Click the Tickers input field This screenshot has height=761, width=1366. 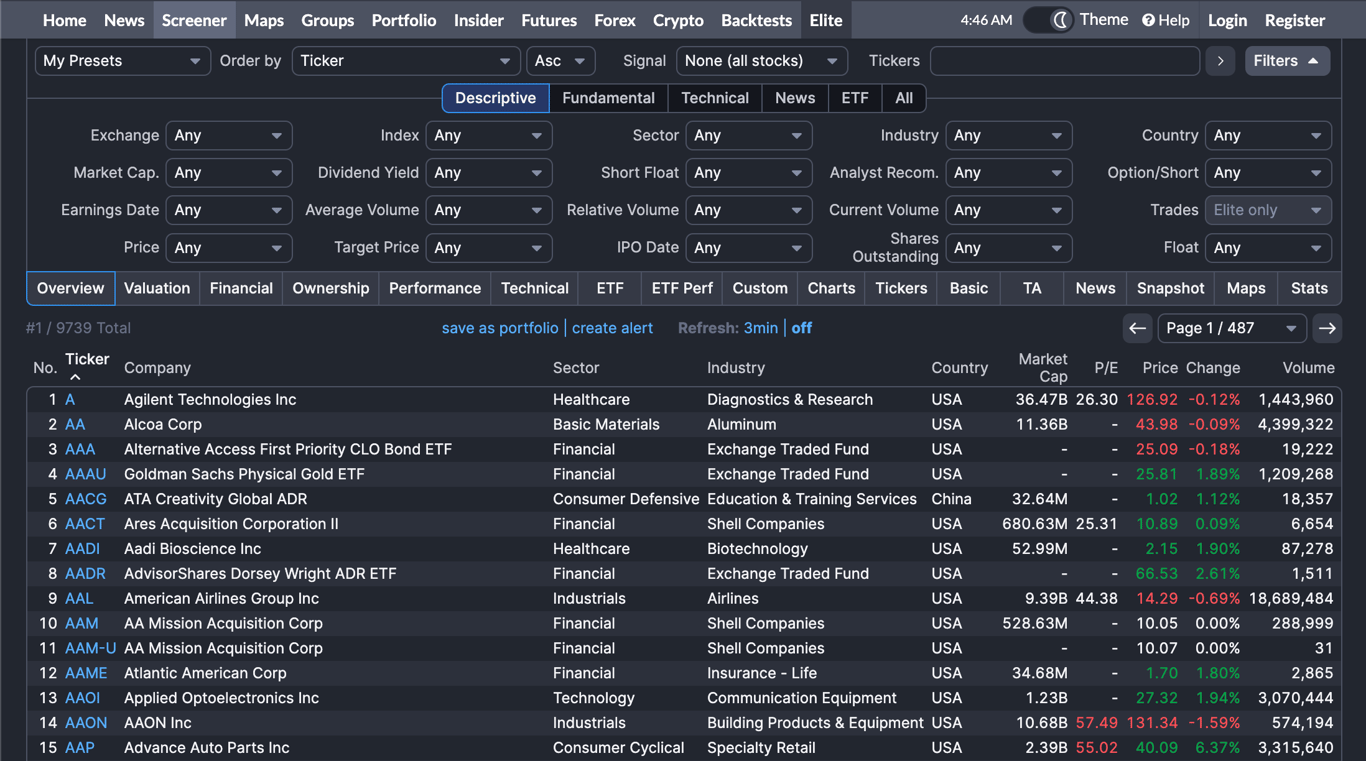pyautogui.click(x=1065, y=61)
